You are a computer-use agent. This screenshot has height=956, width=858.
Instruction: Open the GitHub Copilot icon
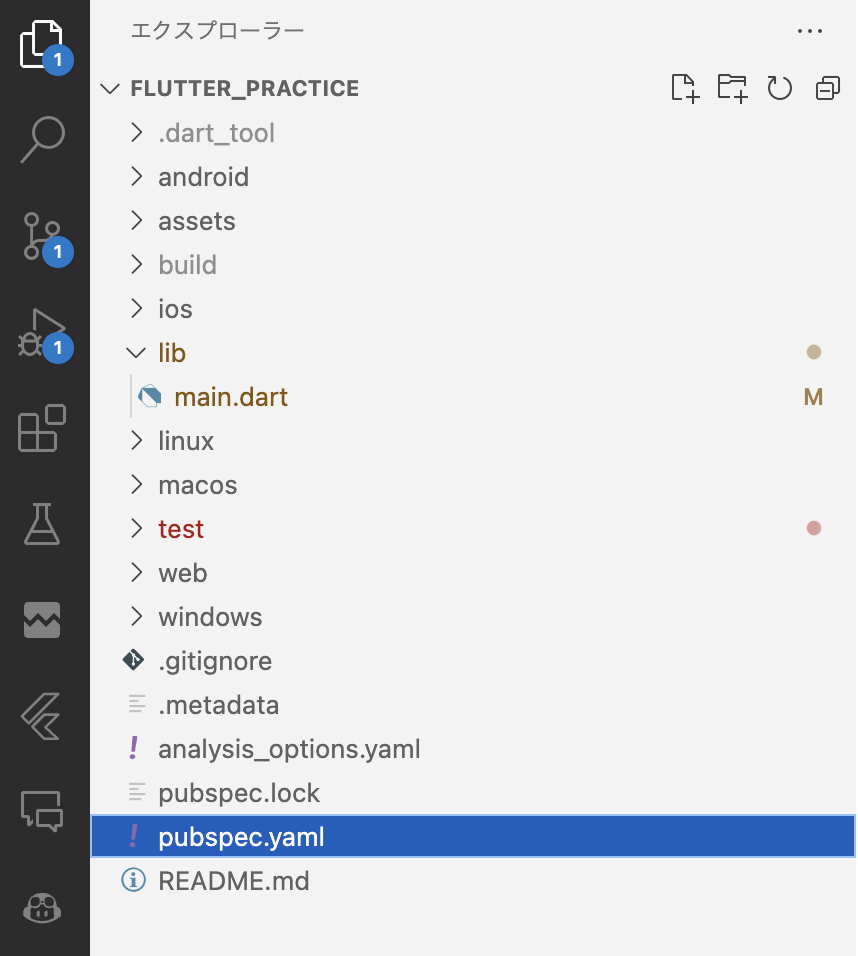click(x=42, y=908)
